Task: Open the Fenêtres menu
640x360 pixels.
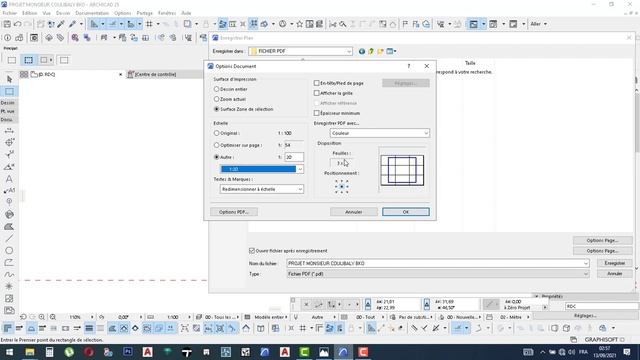Action: 167,13
